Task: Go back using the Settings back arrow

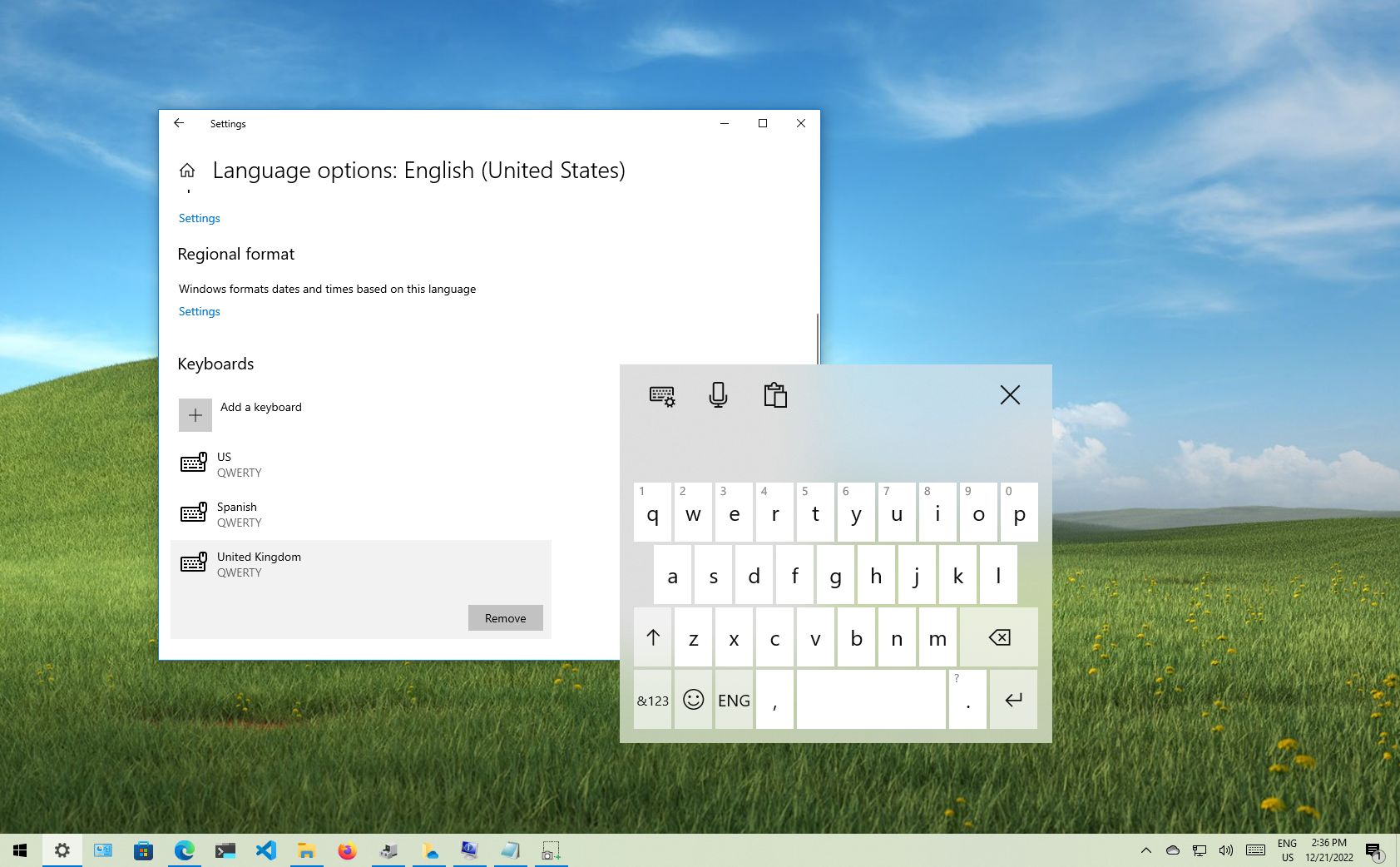Action: (179, 123)
